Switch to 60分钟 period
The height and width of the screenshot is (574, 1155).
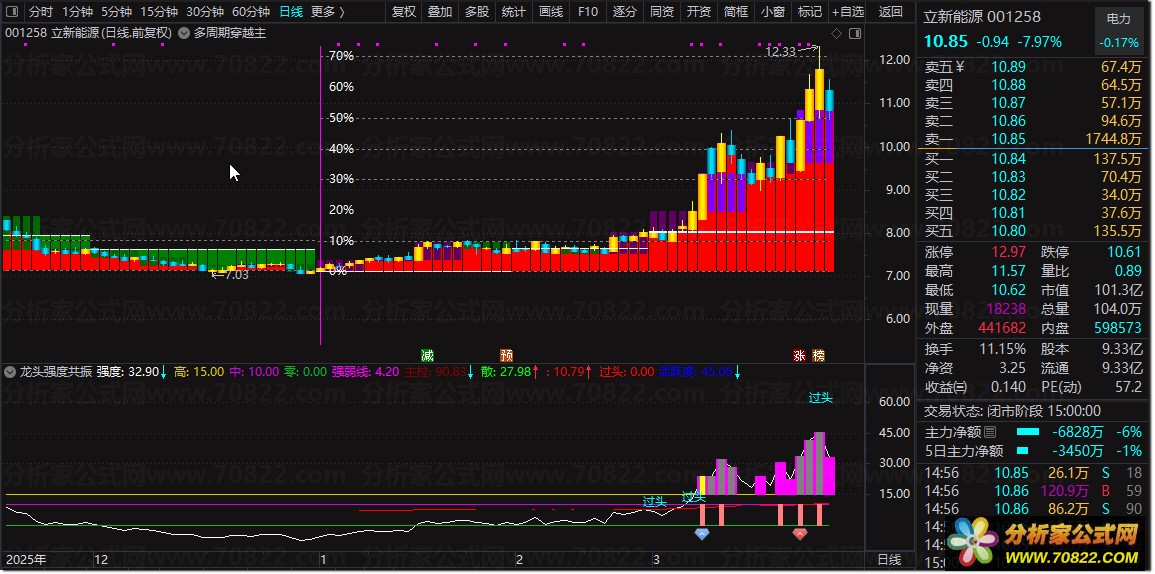(x=251, y=12)
